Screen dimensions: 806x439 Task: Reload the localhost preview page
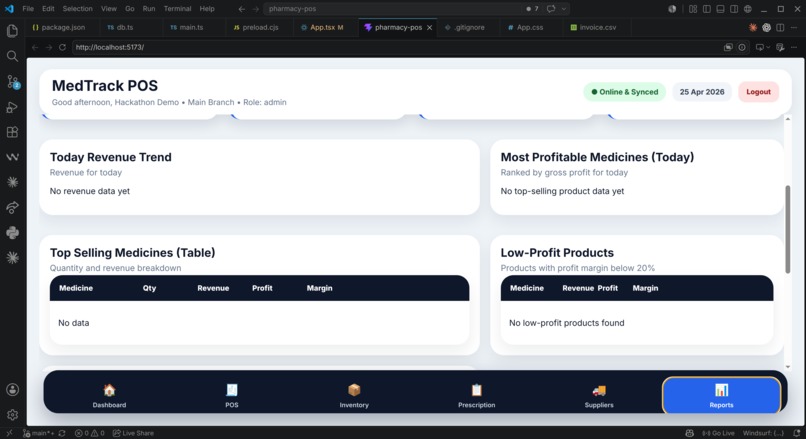tap(62, 47)
